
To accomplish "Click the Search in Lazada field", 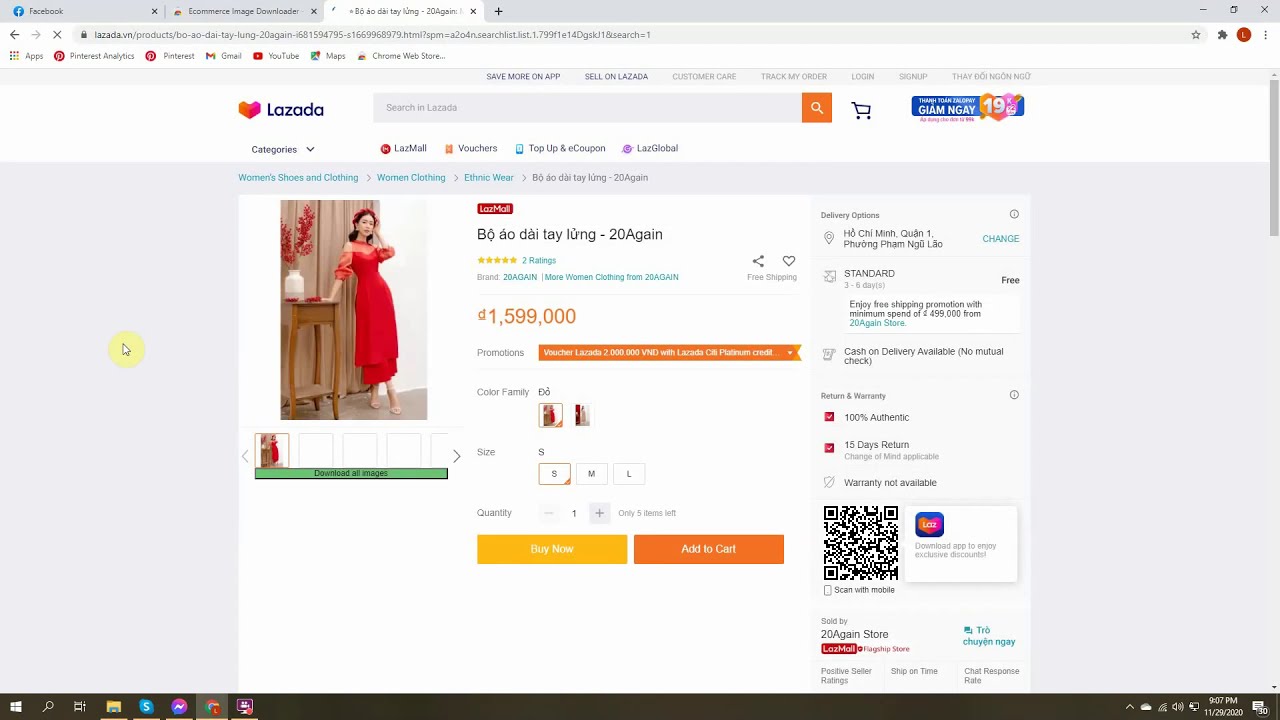I will click(x=587, y=108).
